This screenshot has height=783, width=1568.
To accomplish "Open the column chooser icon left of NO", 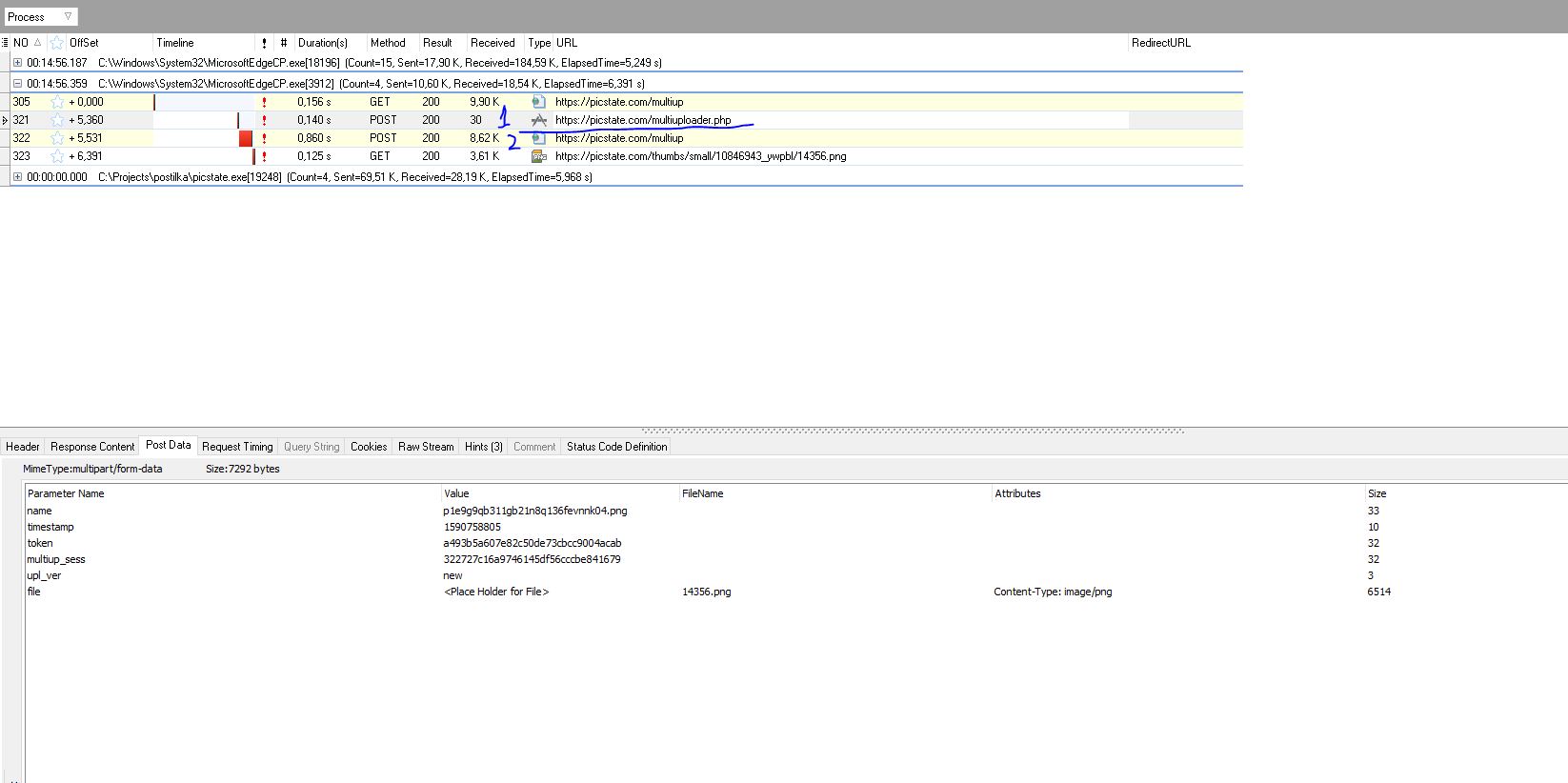I will [x=6, y=43].
